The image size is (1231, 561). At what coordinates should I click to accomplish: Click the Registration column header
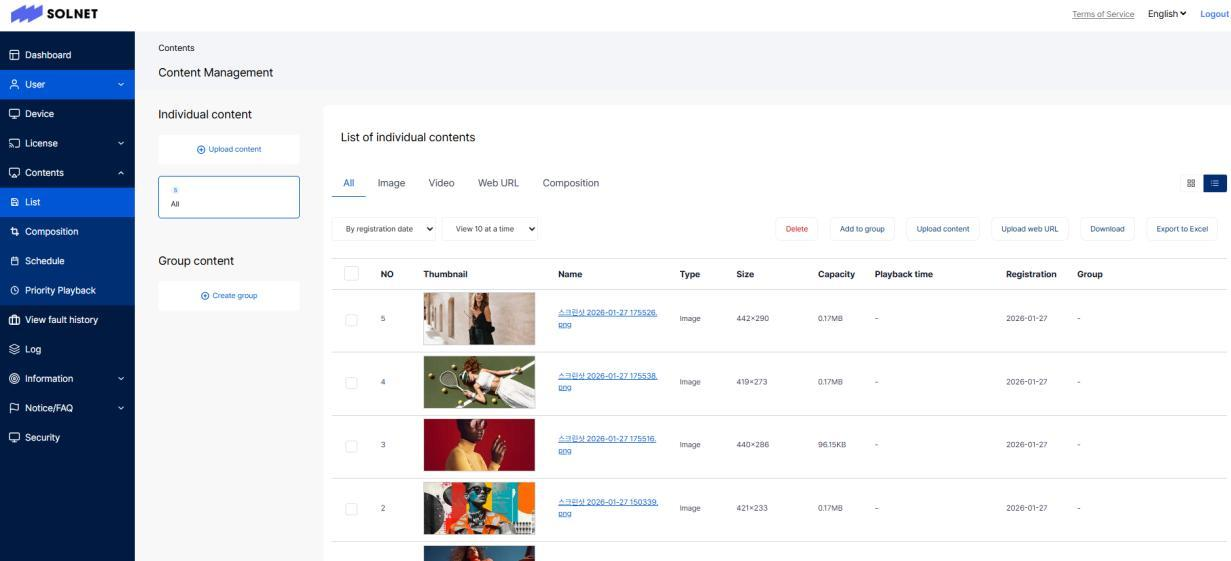1031,274
